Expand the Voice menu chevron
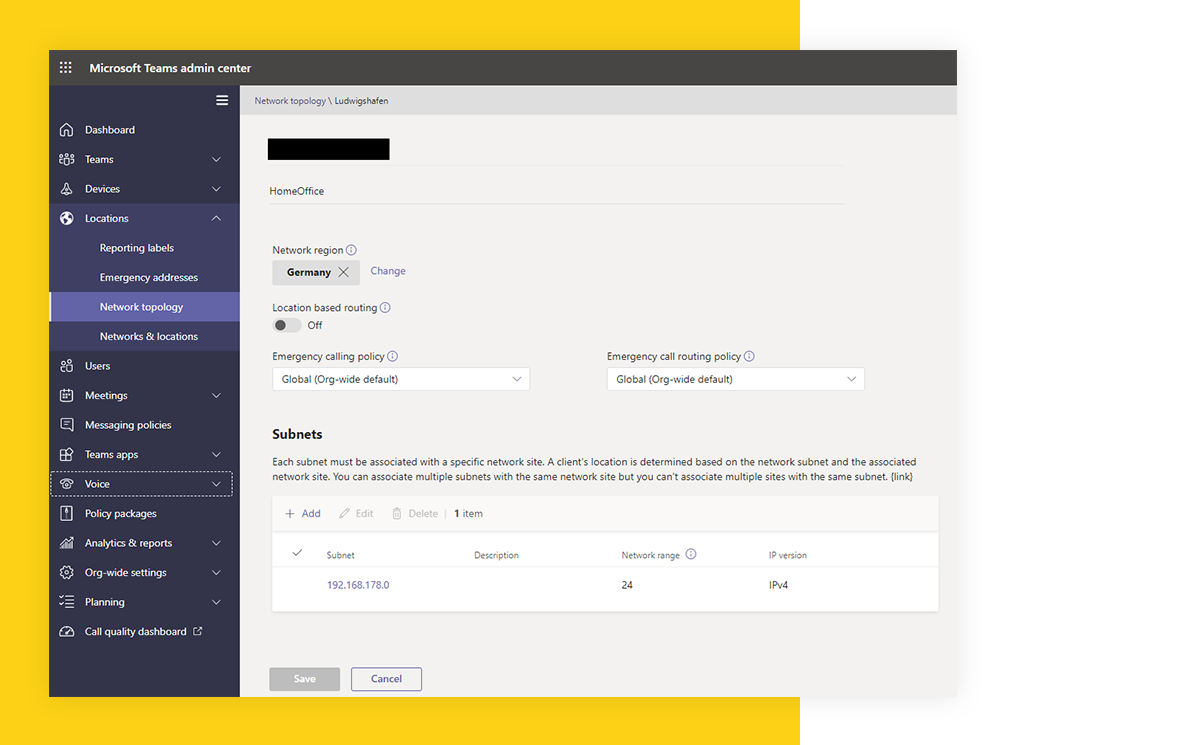This screenshot has height=745, width=1200. 216,484
